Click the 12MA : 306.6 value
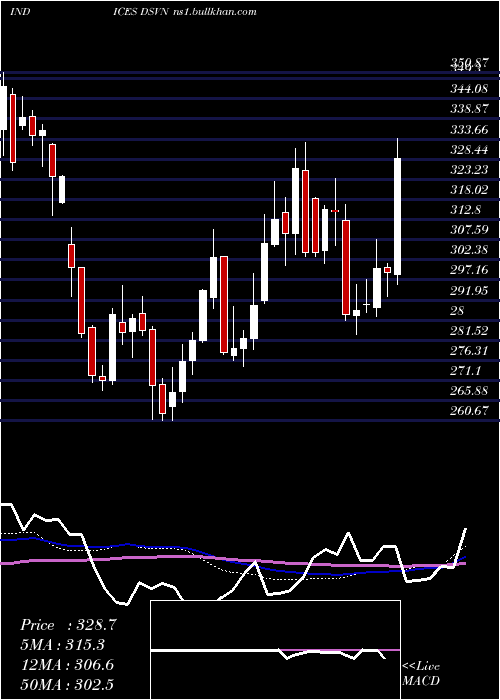 click(67, 665)
